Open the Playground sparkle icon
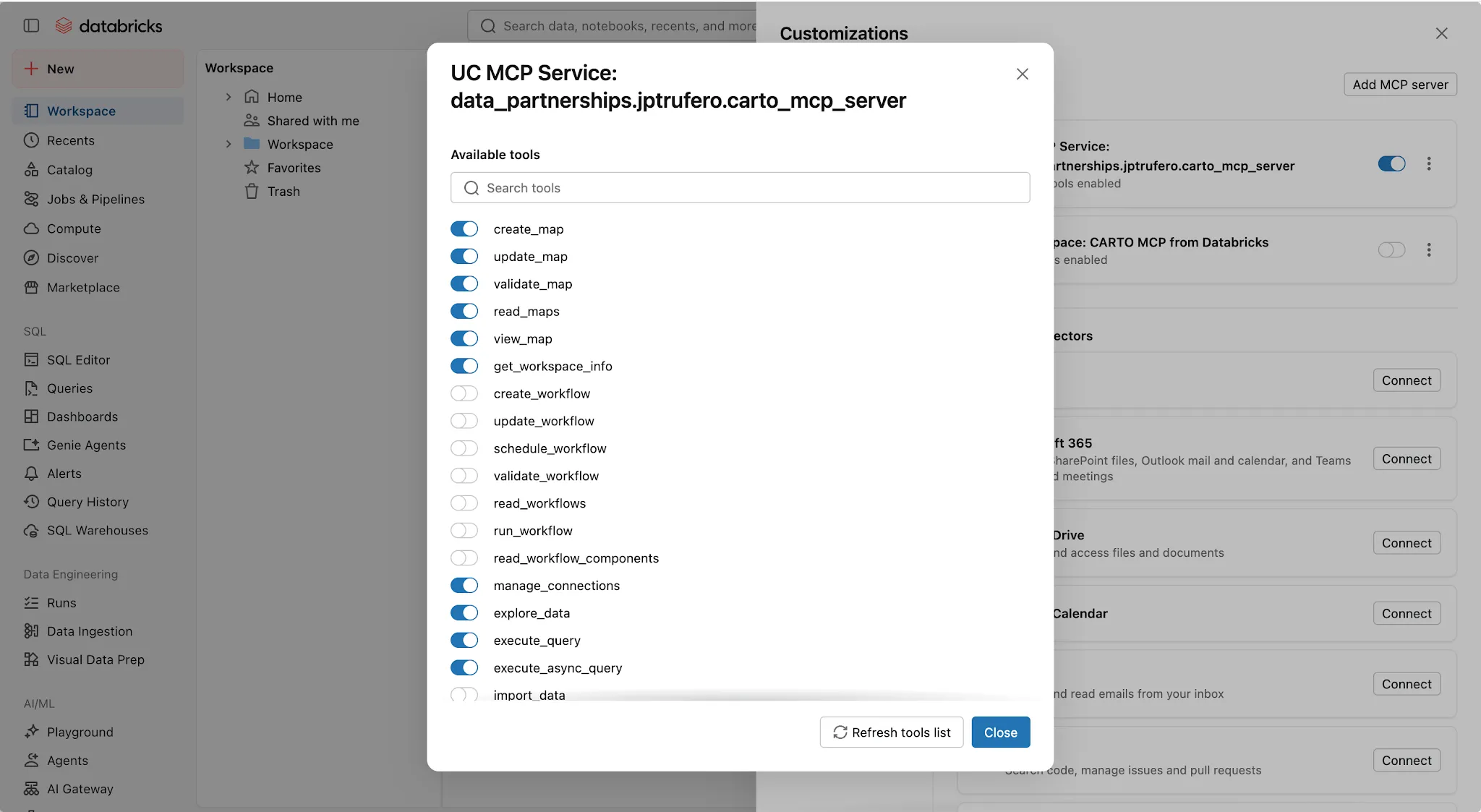Image resolution: width=1481 pixels, height=812 pixels. pyautogui.click(x=31, y=732)
